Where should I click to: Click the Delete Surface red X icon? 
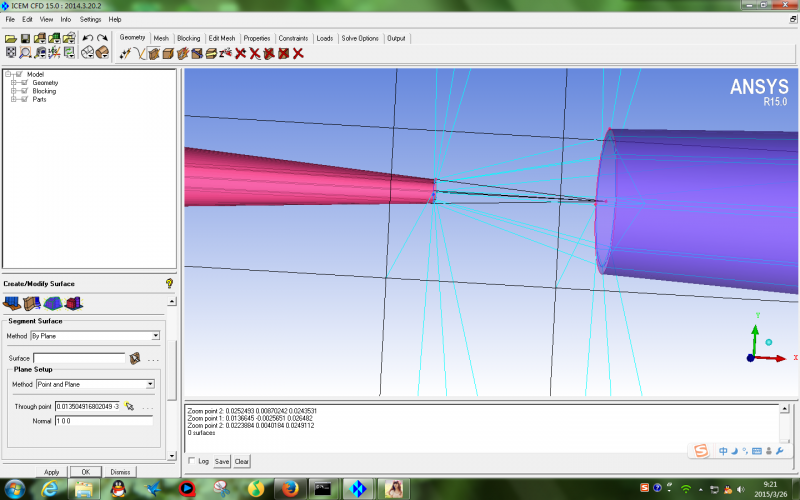(269, 53)
